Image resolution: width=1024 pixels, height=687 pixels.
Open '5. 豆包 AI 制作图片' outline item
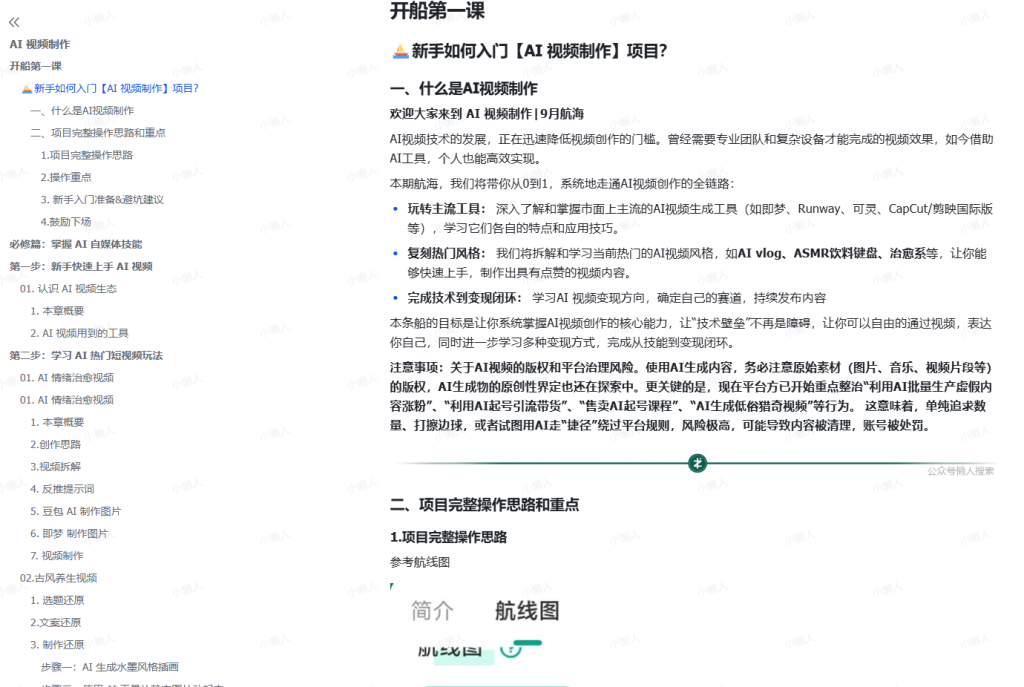coord(76,511)
